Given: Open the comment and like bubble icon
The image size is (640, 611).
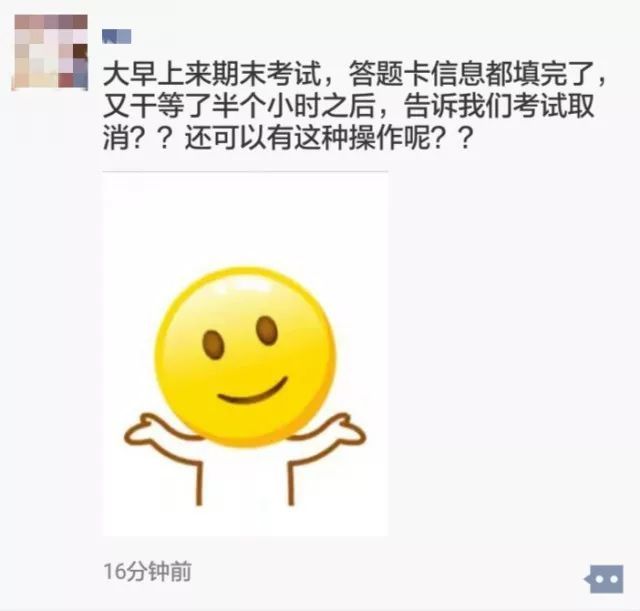Looking at the screenshot, I should pos(604,579).
